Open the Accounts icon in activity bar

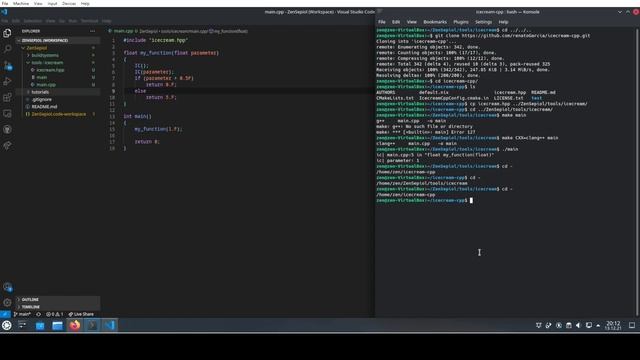(x=7, y=287)
